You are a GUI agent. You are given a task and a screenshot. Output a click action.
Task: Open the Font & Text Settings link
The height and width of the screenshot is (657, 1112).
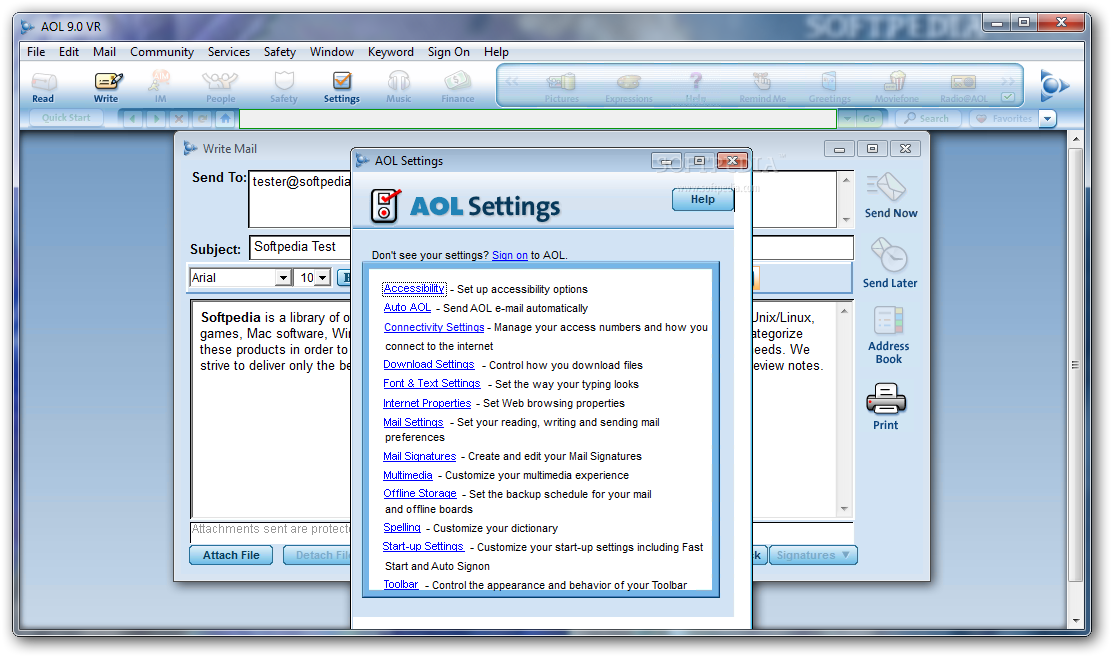[x=432, y=383]
